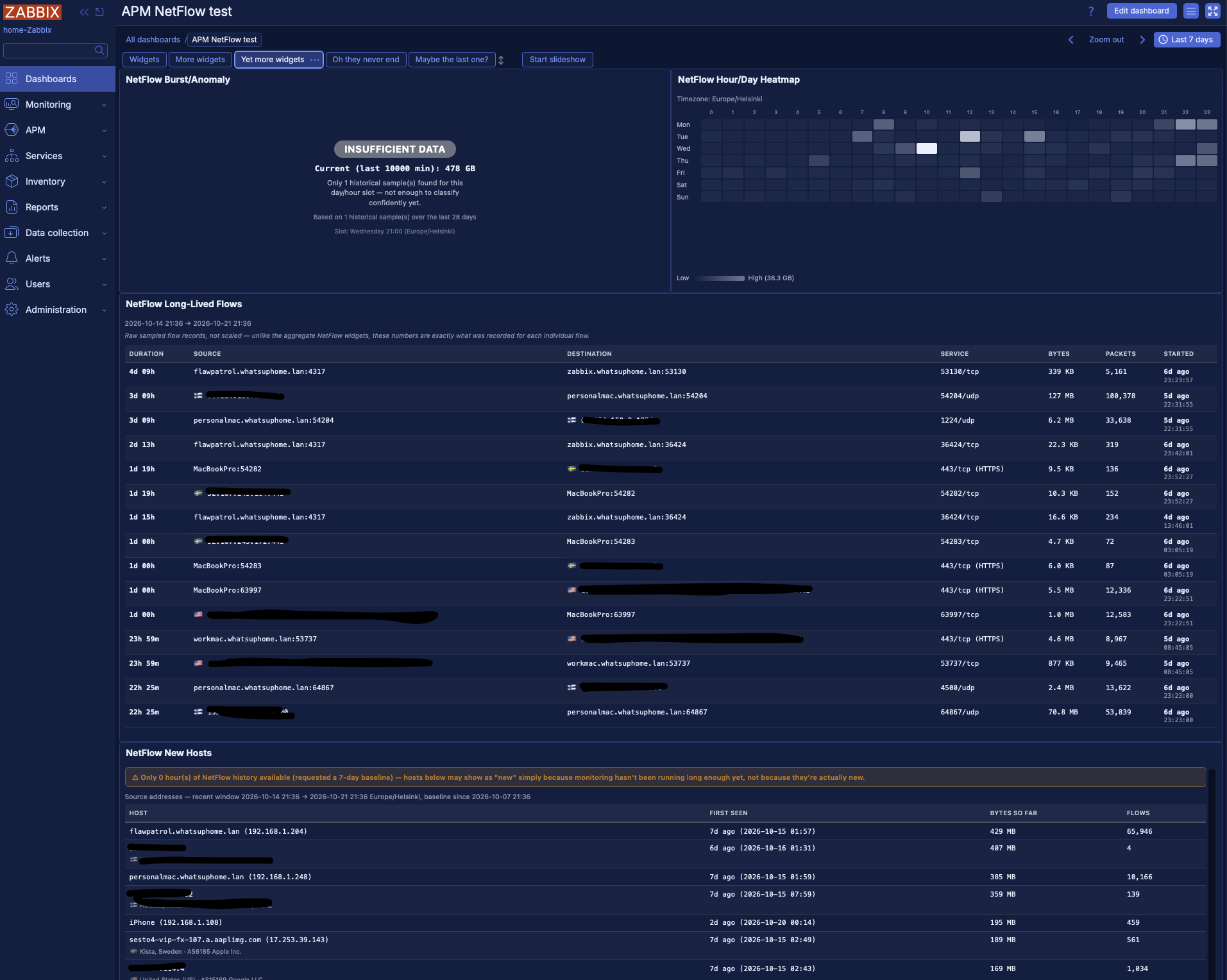Viewport: 1227px width, 980px height.
Task: Click the Inventory sidebar icon
Action: click(x=12, y=181)
